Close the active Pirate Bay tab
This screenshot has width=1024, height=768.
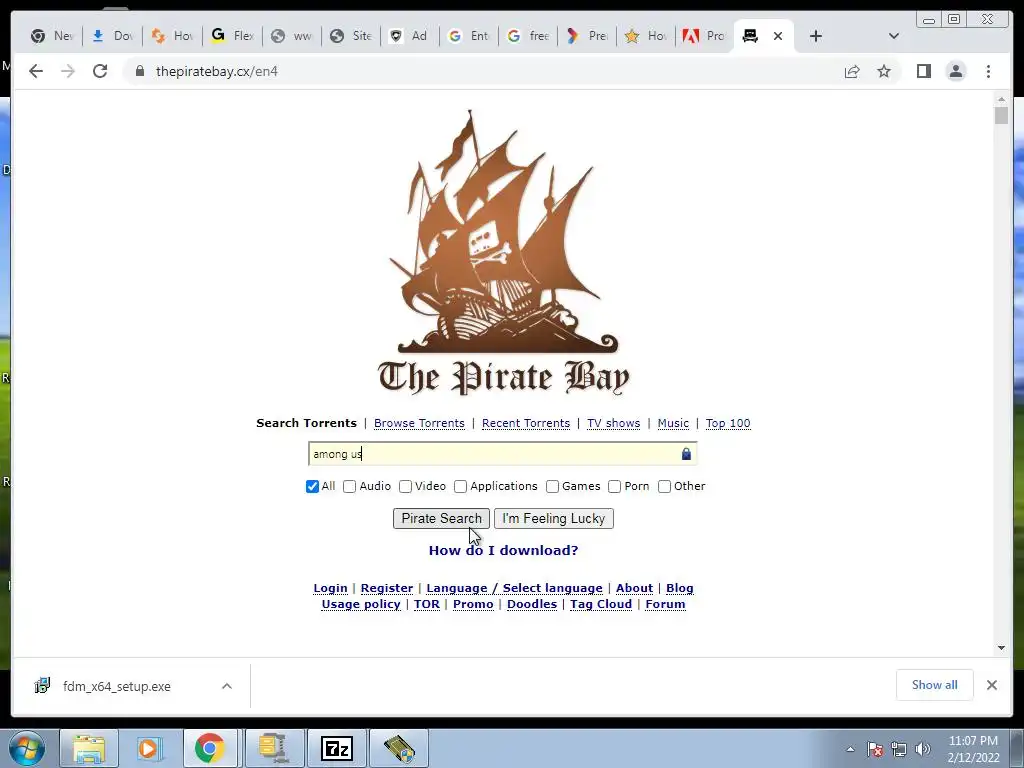pos(778,36)
